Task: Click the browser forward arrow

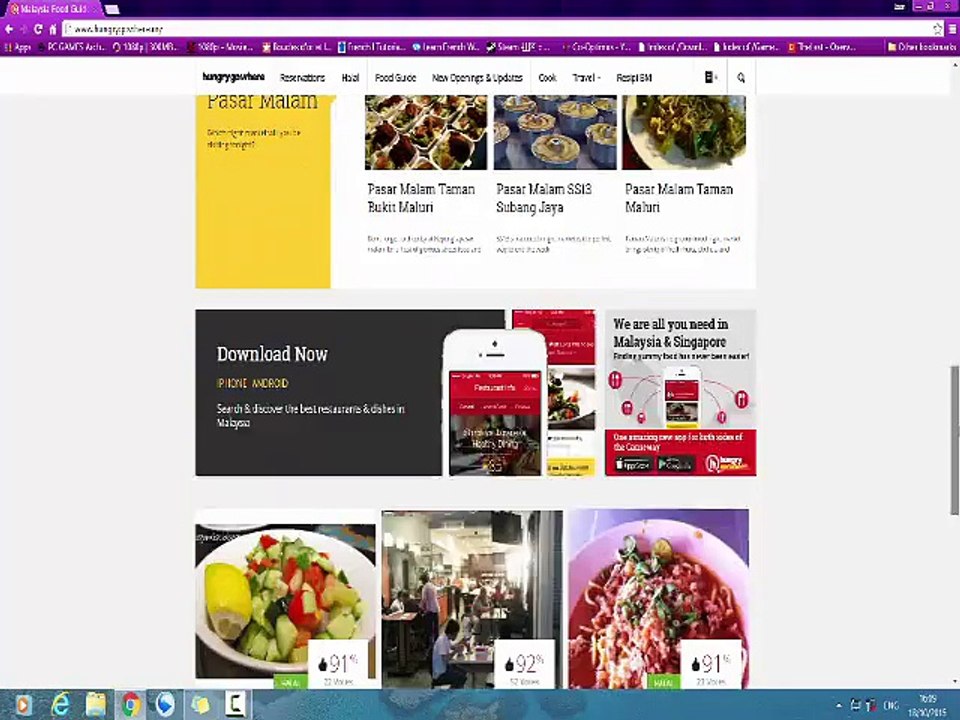Action: (23, 29)
